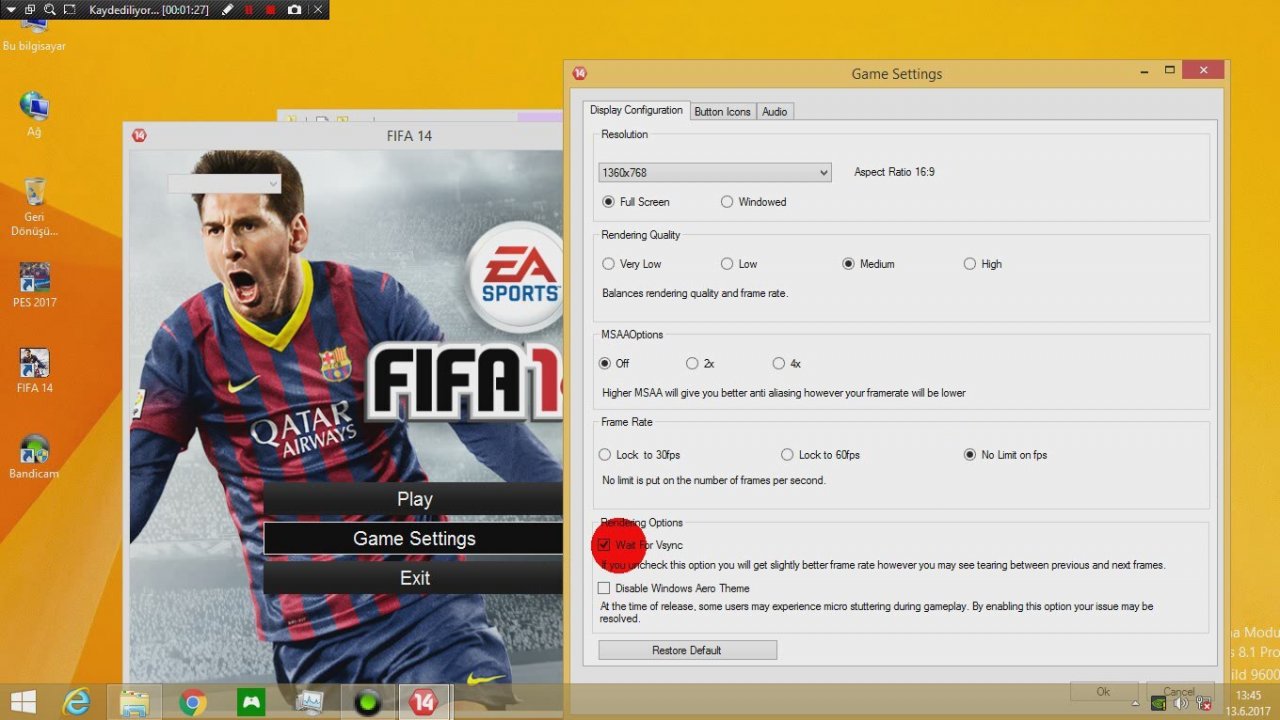
Task: Click Exit in the FIFA 14 launcher
Action: click(x=414, y=578)
